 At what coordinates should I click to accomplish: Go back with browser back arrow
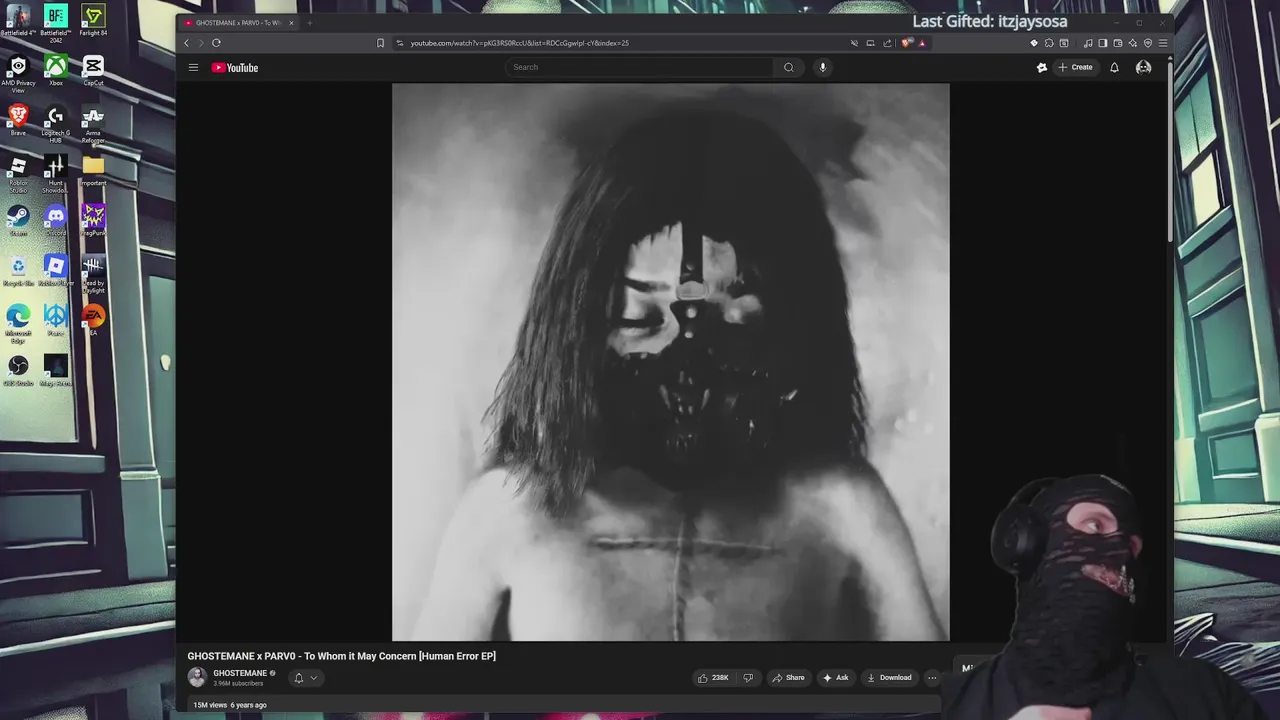click(x=186, y=43)
